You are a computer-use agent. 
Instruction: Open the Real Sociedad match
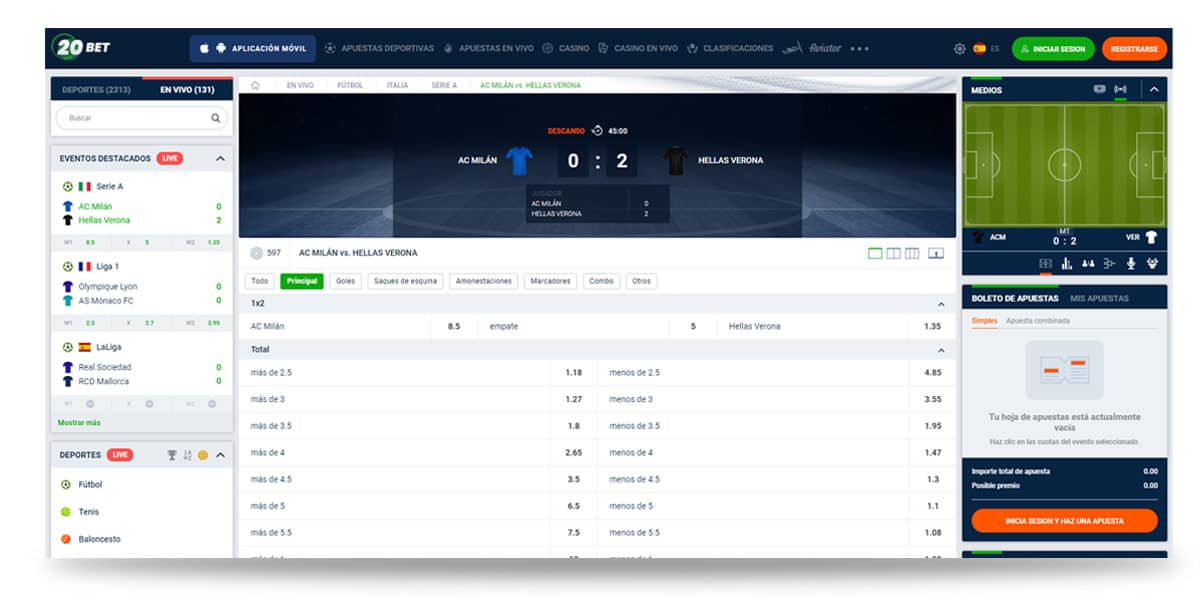coord(105,367)
